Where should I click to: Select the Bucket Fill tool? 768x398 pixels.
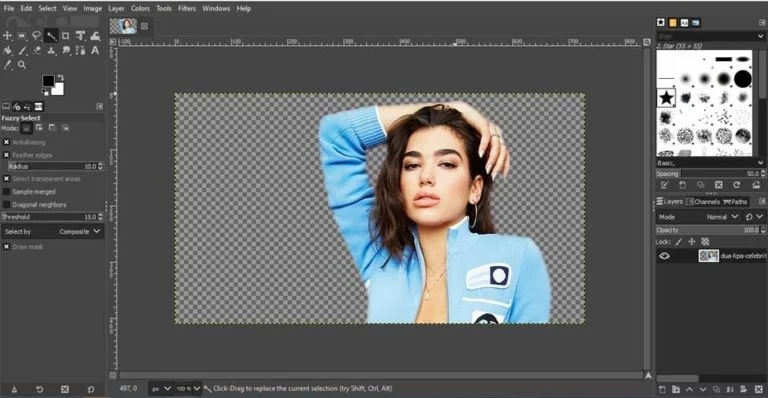point(7,50)
